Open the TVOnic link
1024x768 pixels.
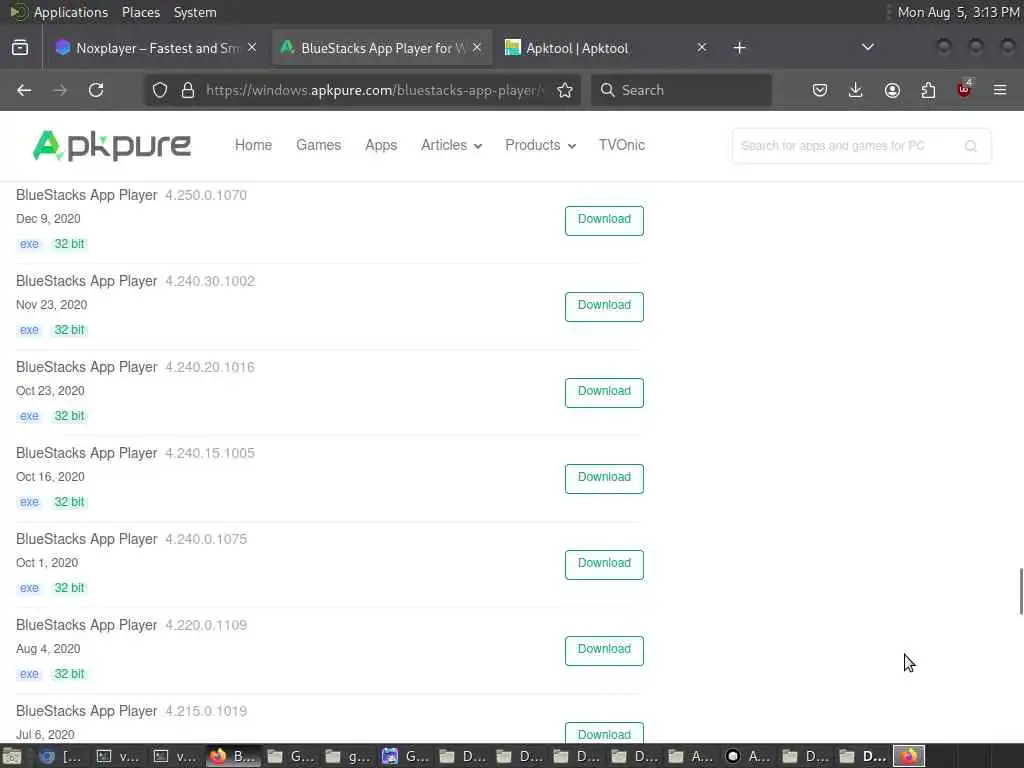click(x=622, y=145)
